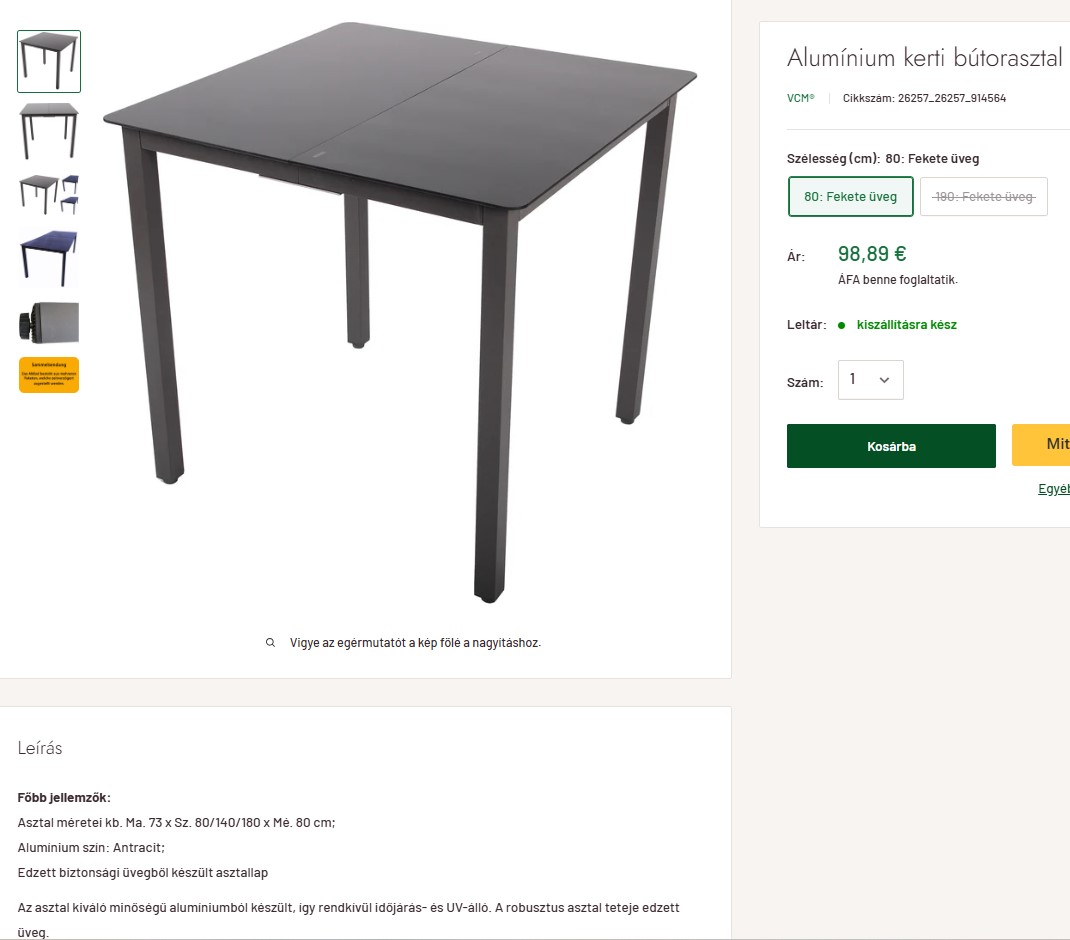Open the orange shipping notice thumbnail
The width and height of the screenshot is (1070, 940).
(49, 375)
